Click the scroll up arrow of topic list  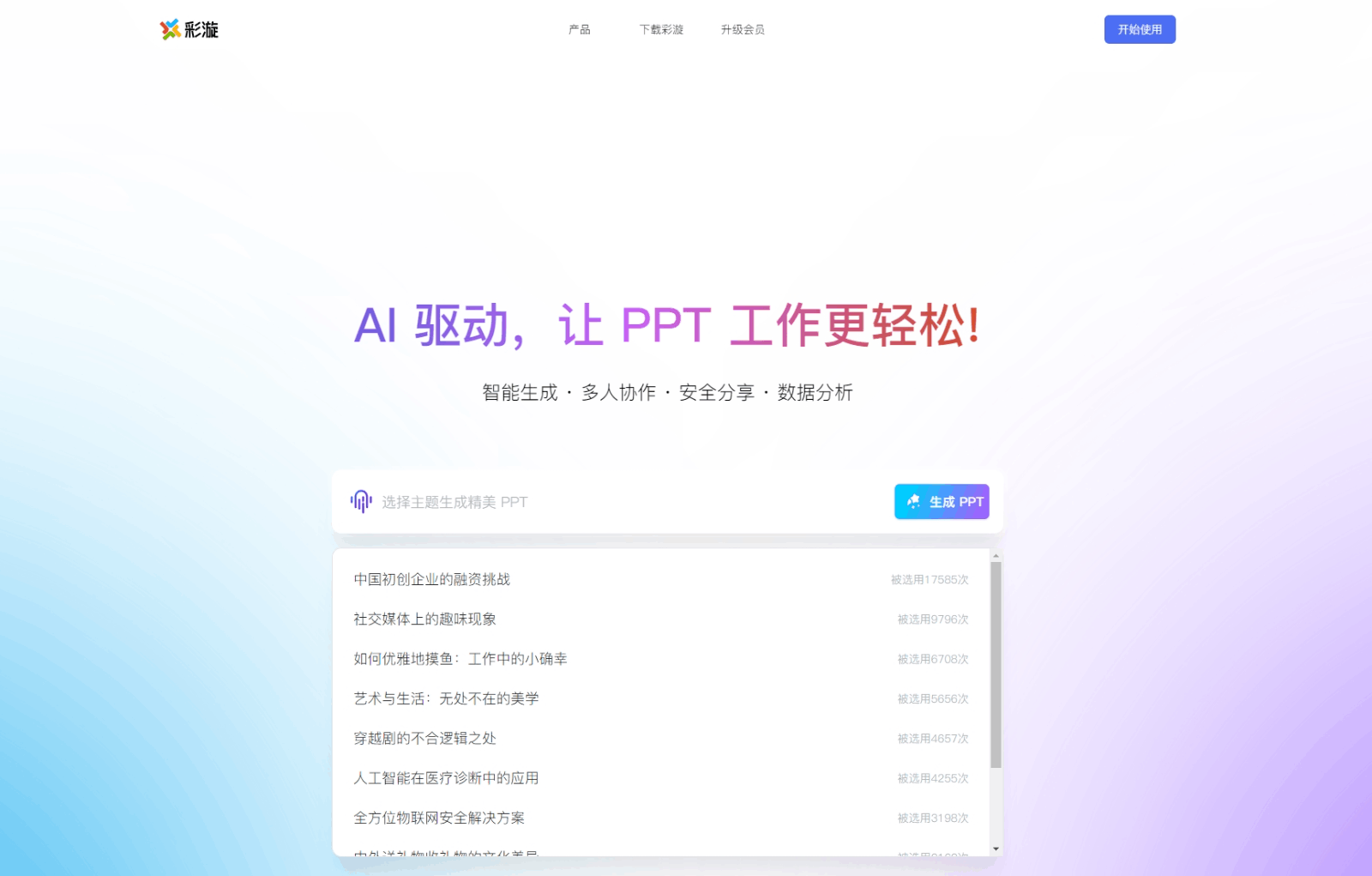996,556
